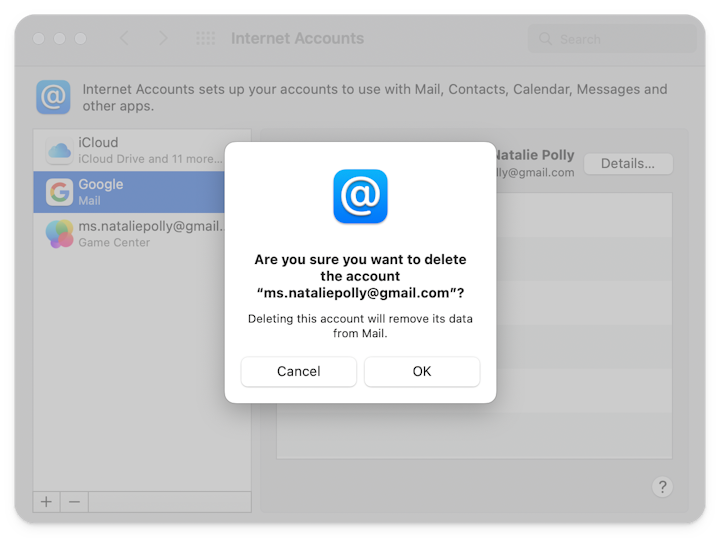Viewport: 720px width, 538px height.
Task: Click the red close window button
Action: 39,39
